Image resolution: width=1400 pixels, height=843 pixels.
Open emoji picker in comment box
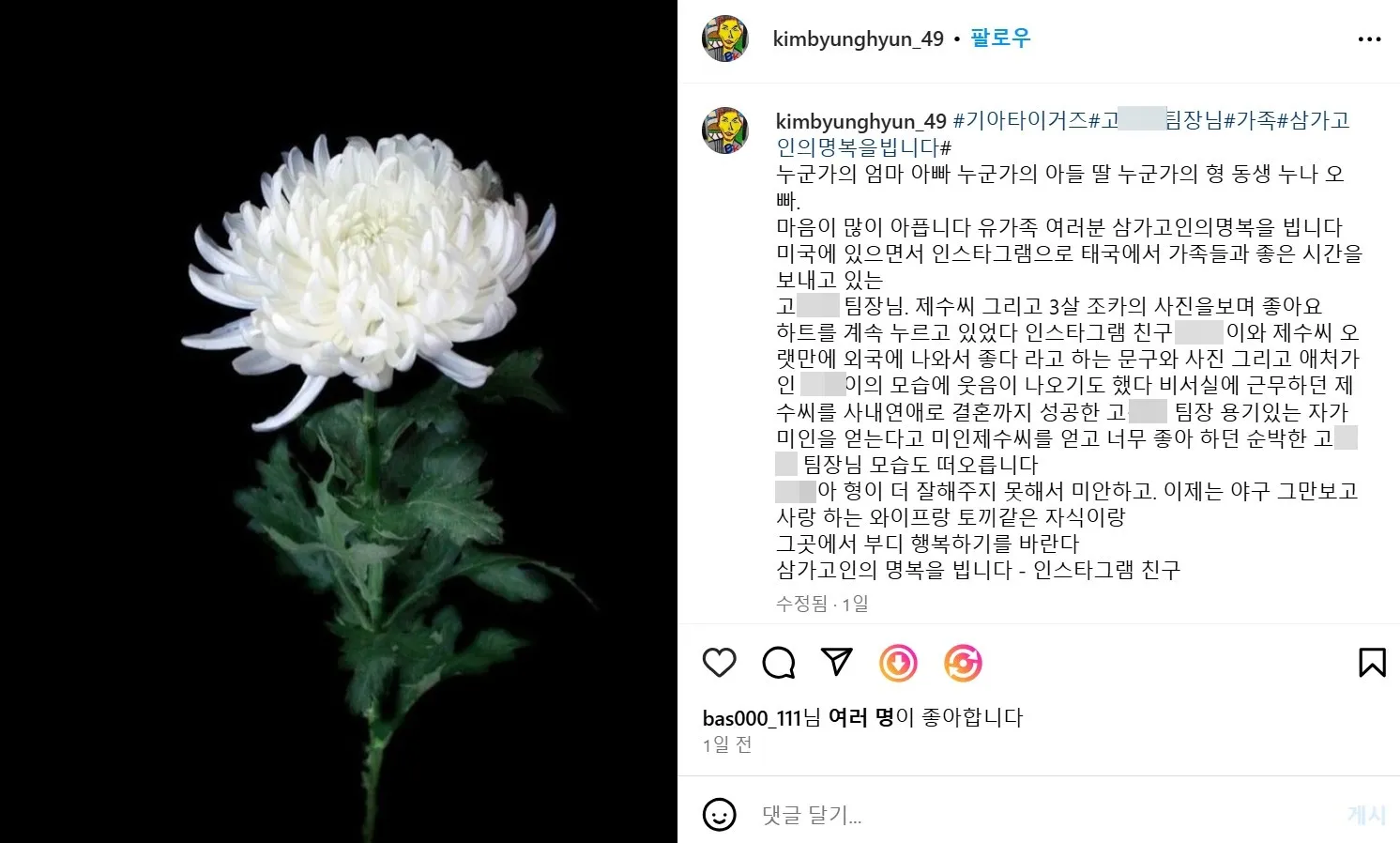[720, 815]
